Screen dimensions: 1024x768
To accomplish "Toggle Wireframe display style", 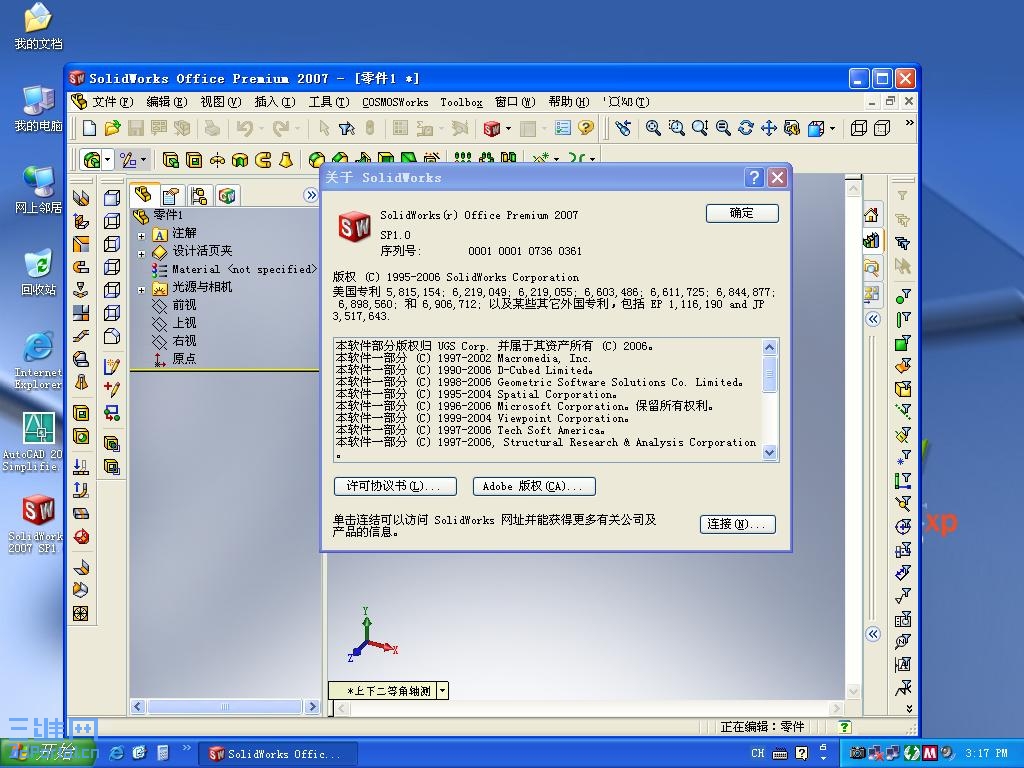I will 859,128.
